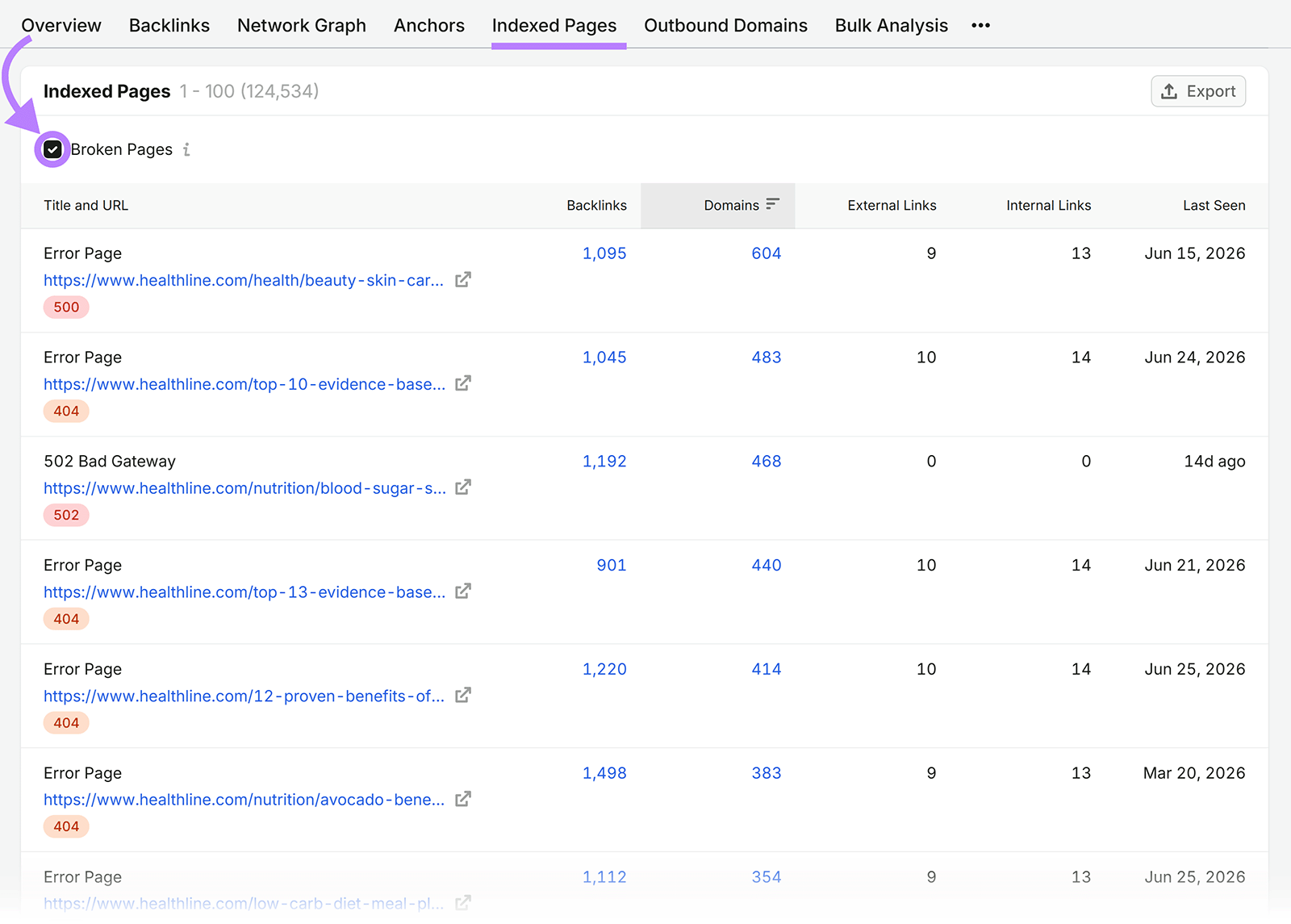Uncheck the Broken Pages checkbox
The width and height of the screenshot is (1291, 924).
pos(52,149)
